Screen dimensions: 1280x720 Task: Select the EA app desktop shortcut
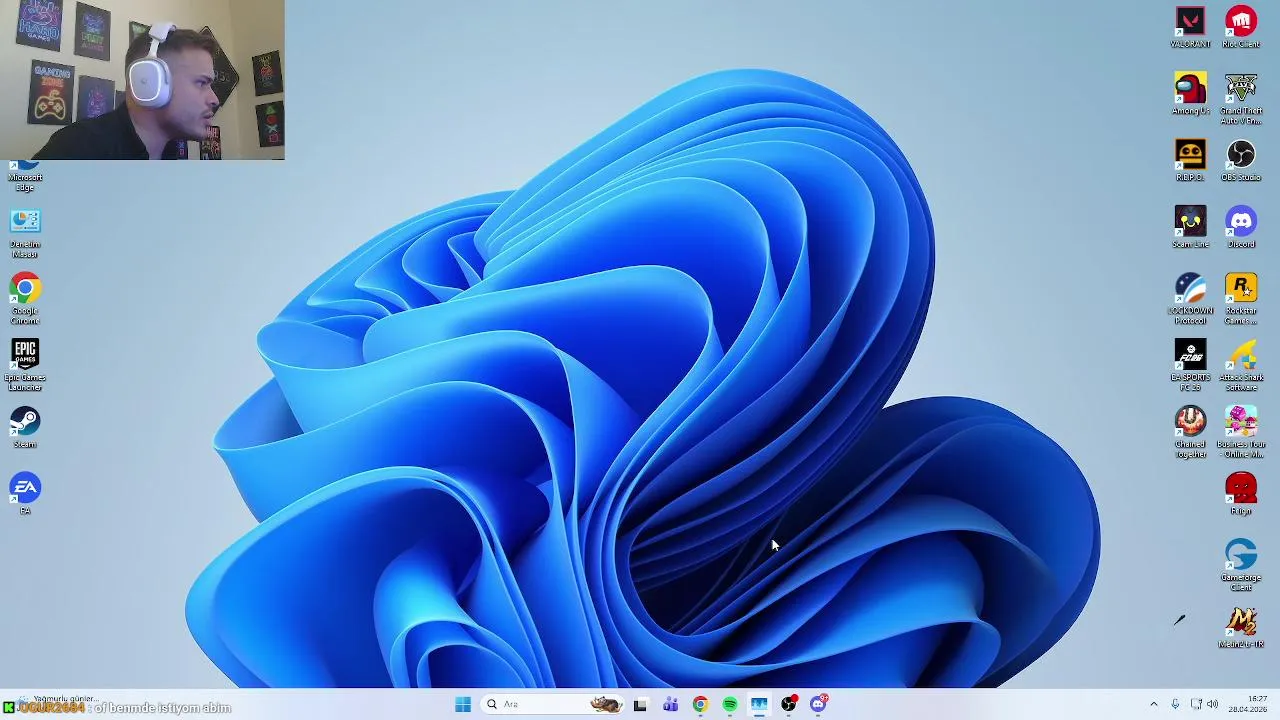[25, 494]
